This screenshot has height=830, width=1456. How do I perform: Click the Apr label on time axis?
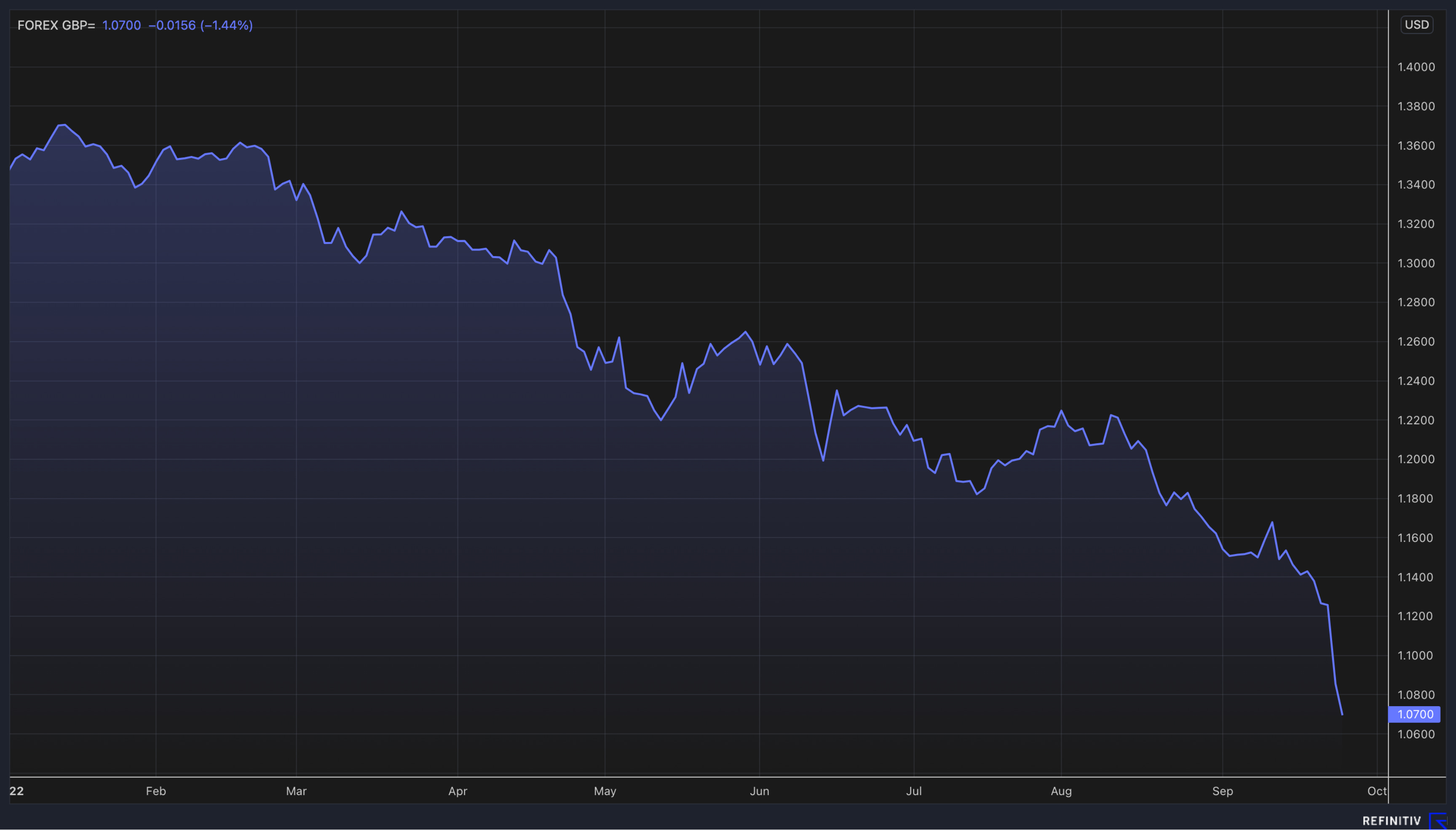pos(458,791)
